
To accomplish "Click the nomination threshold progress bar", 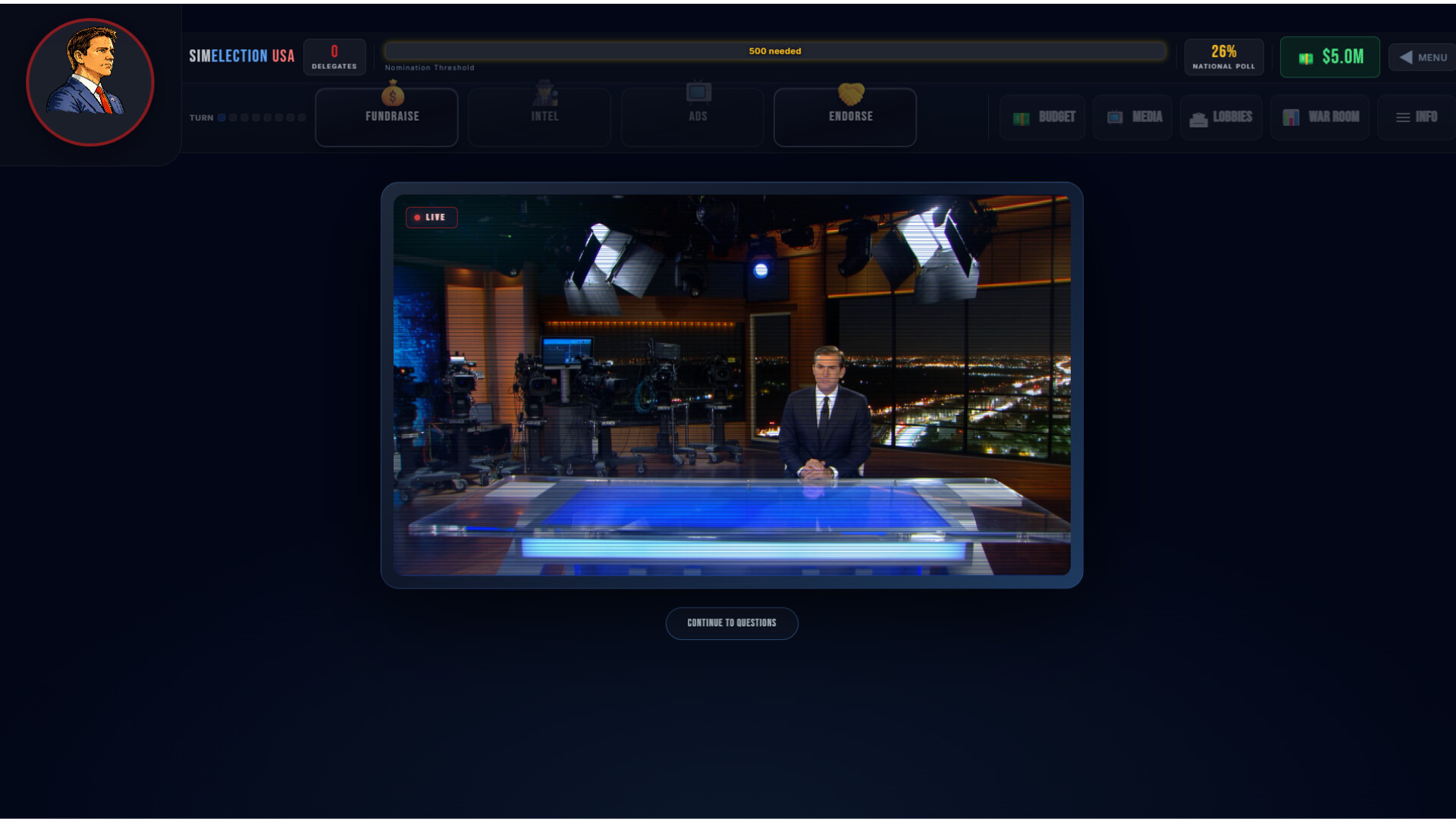I will (774, 52).
